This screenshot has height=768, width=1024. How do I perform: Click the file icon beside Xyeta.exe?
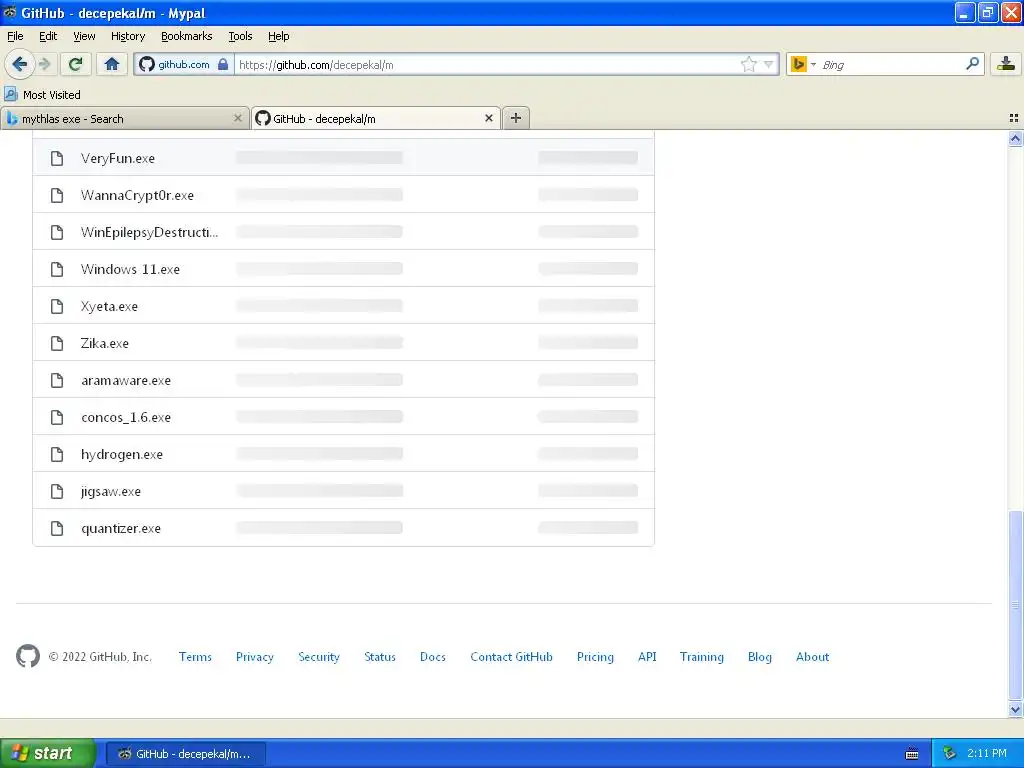point(57,306)
